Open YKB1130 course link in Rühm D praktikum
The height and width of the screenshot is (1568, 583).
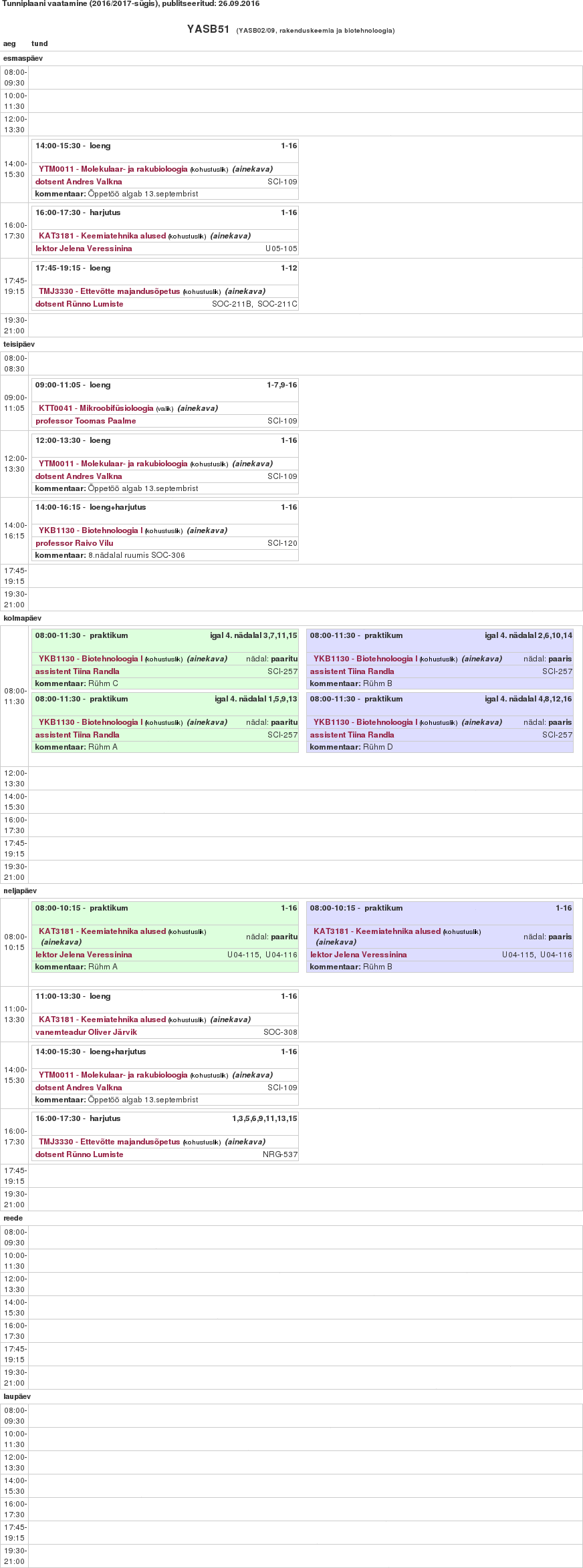(x=365, y=722)
